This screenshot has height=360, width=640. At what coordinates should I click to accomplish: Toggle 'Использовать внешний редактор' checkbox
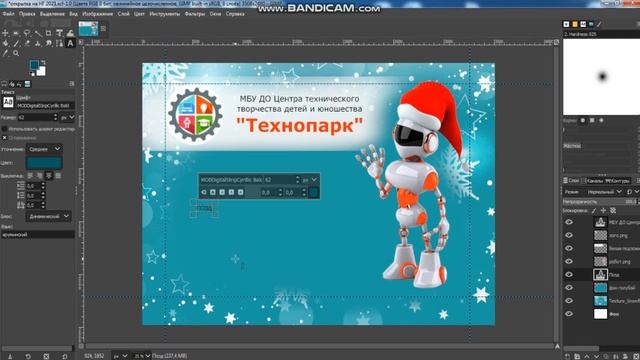pyautogui.click(x=4, y=129)
